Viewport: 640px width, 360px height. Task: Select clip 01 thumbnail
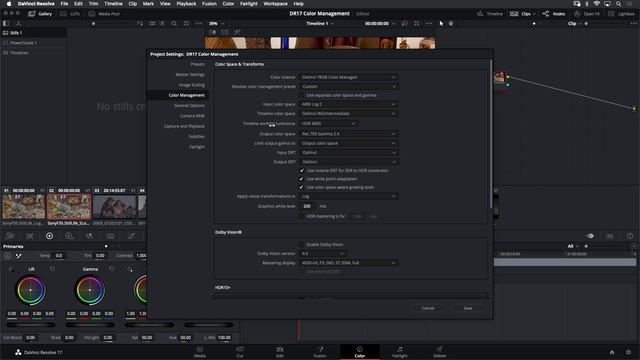pos(23,207)
